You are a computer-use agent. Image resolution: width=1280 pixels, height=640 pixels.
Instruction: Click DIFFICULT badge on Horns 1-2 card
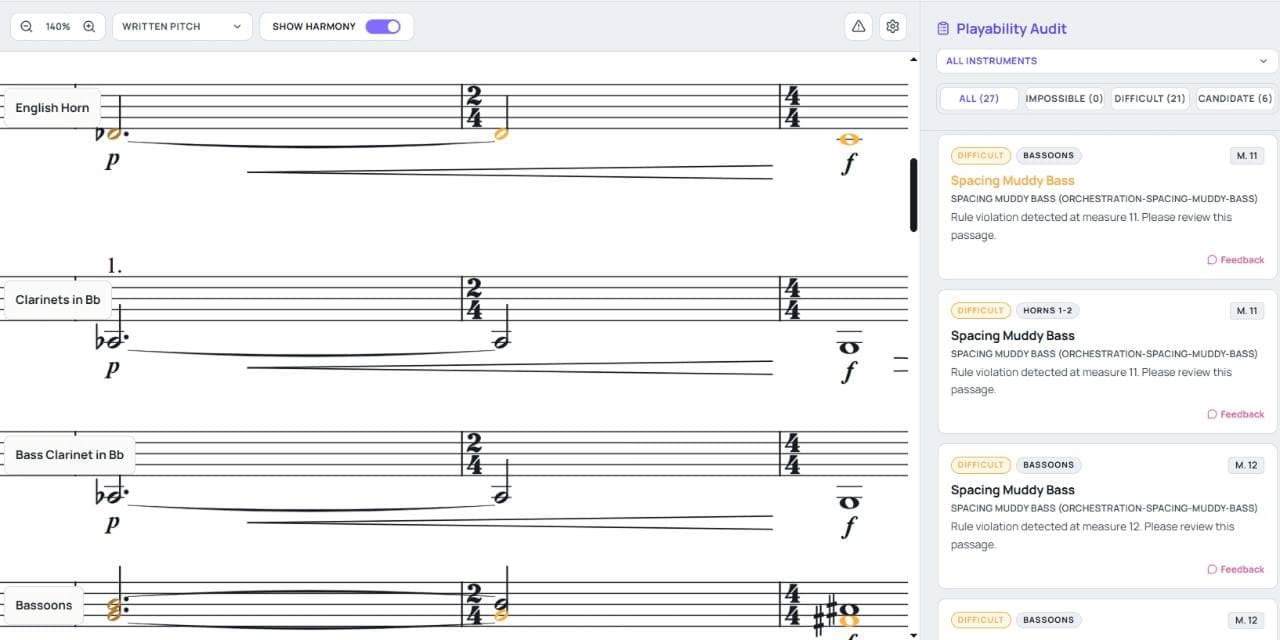980,311
